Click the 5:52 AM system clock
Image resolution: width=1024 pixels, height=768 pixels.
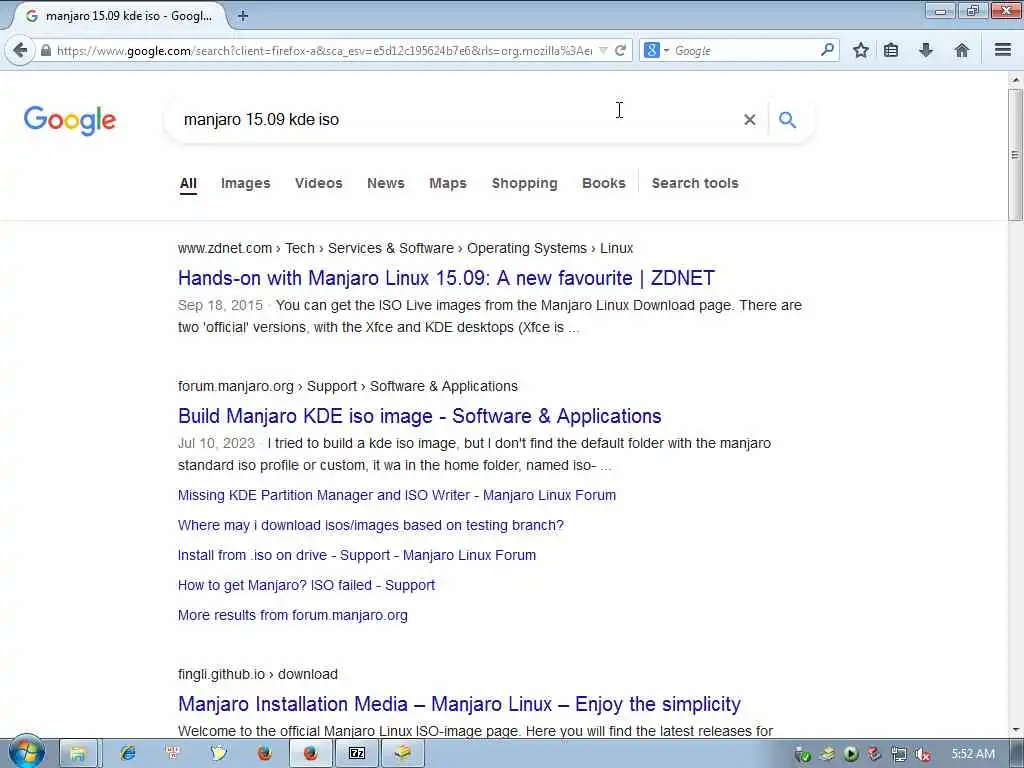973,754
